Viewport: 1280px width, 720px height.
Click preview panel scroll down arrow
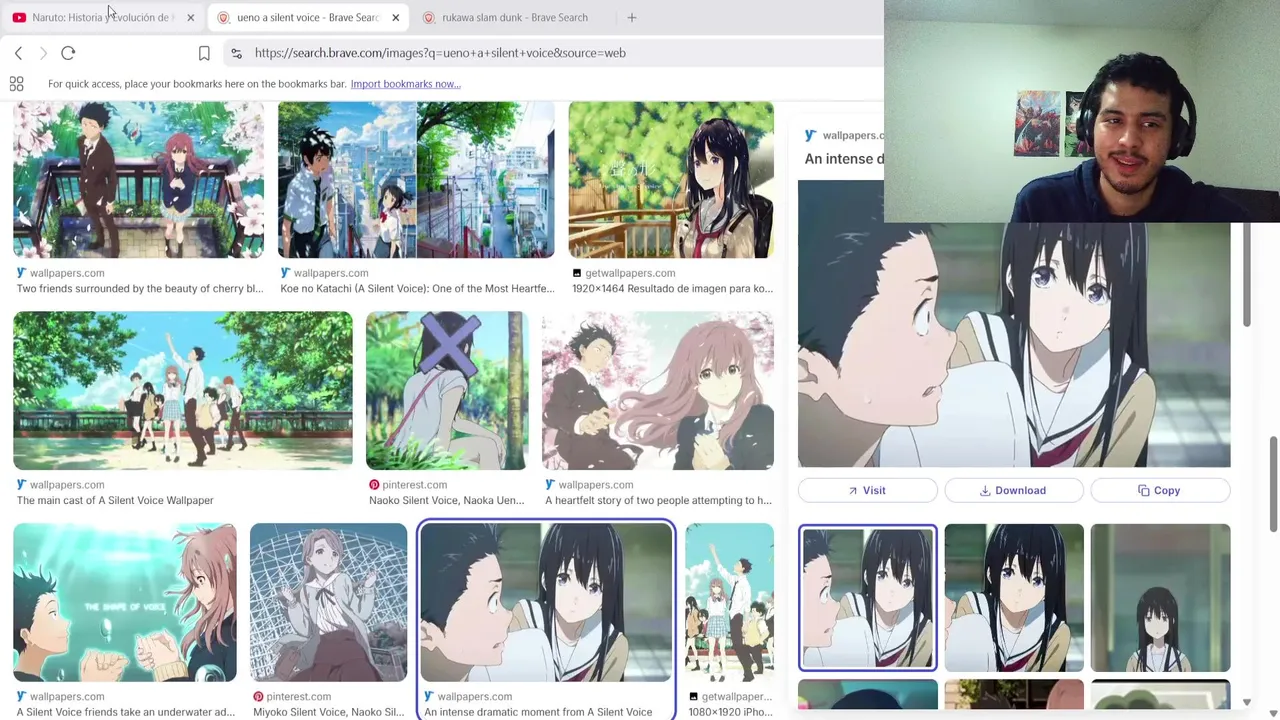pyautogui.click(x=1246, y=702)
